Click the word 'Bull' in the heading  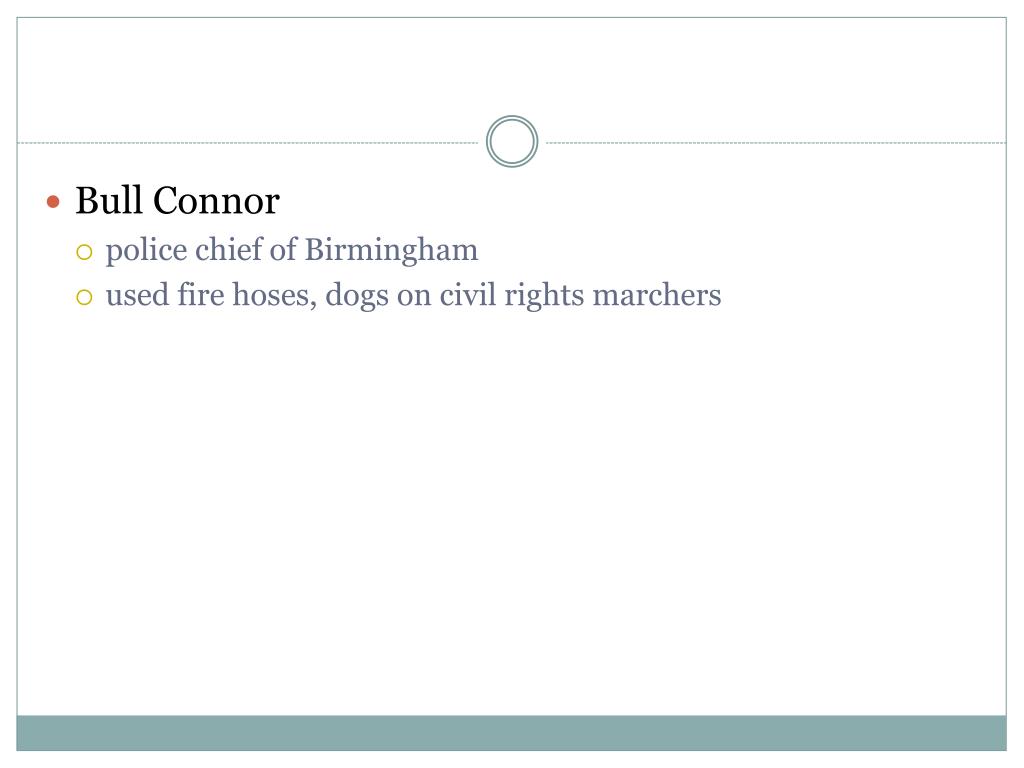(108, 200)
